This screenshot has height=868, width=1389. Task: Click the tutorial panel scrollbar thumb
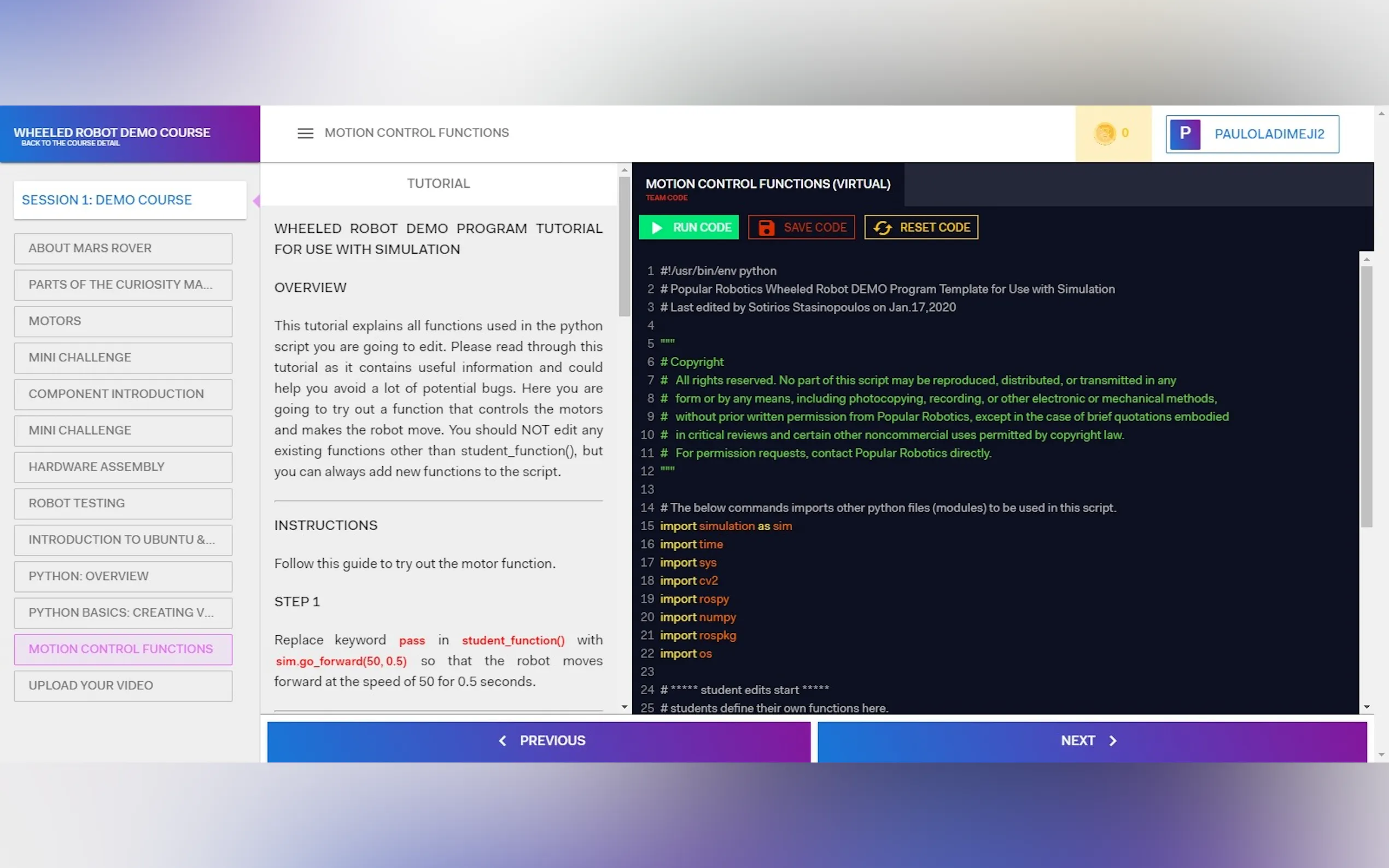624,247
